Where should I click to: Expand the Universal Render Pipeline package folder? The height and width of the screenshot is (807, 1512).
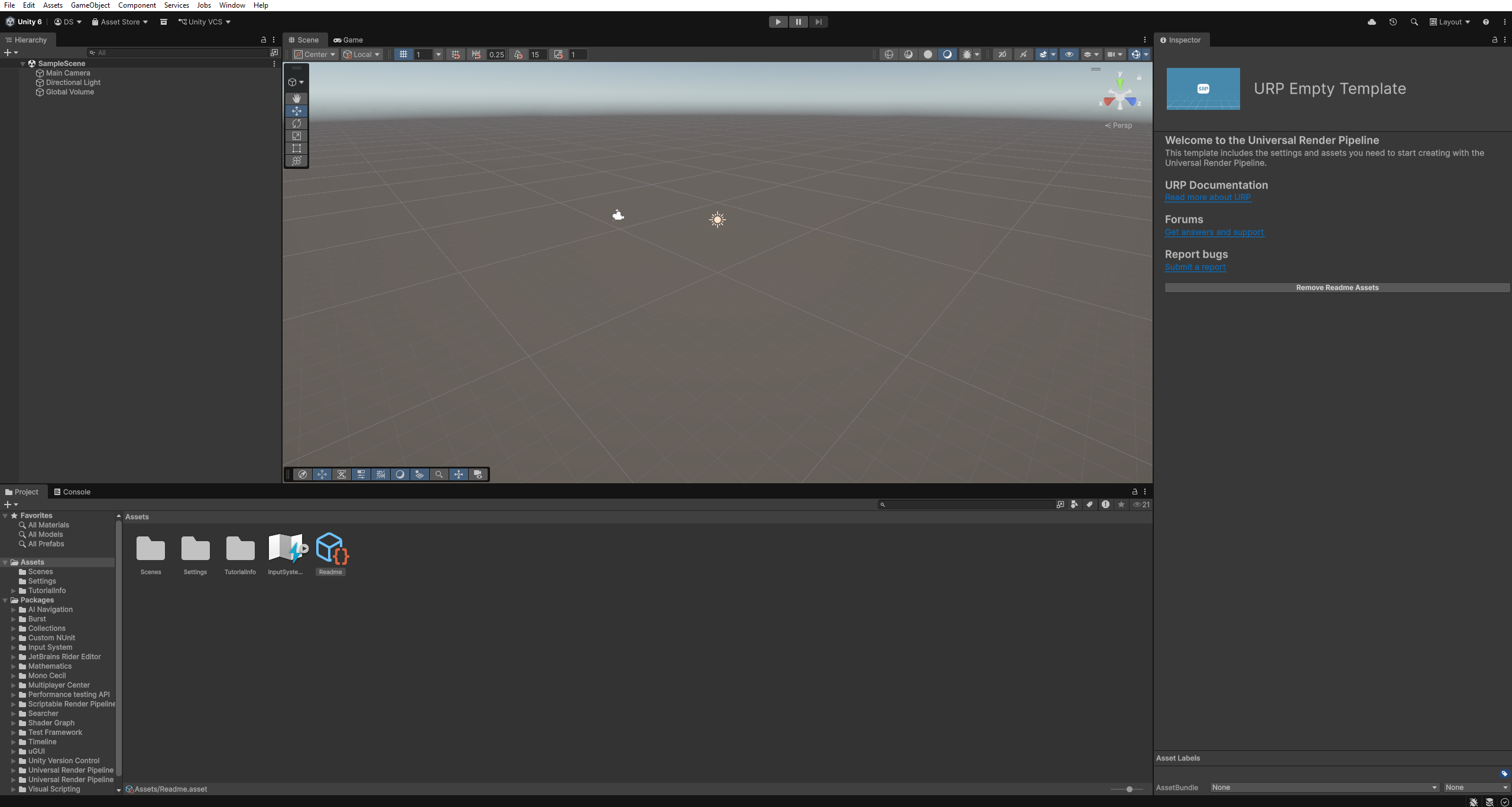pos(14,770)
